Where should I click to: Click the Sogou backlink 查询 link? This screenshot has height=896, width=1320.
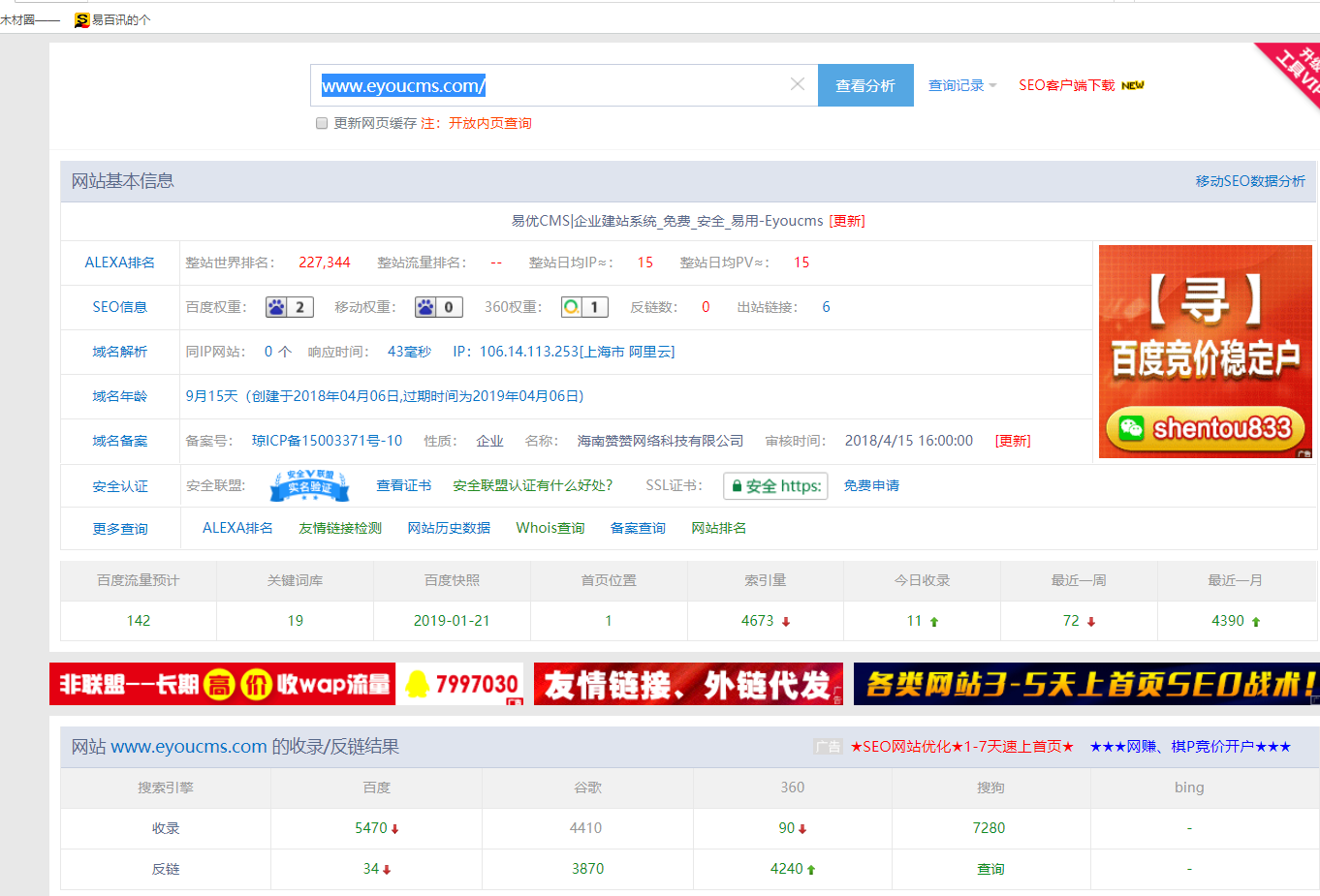coord(990,869)
